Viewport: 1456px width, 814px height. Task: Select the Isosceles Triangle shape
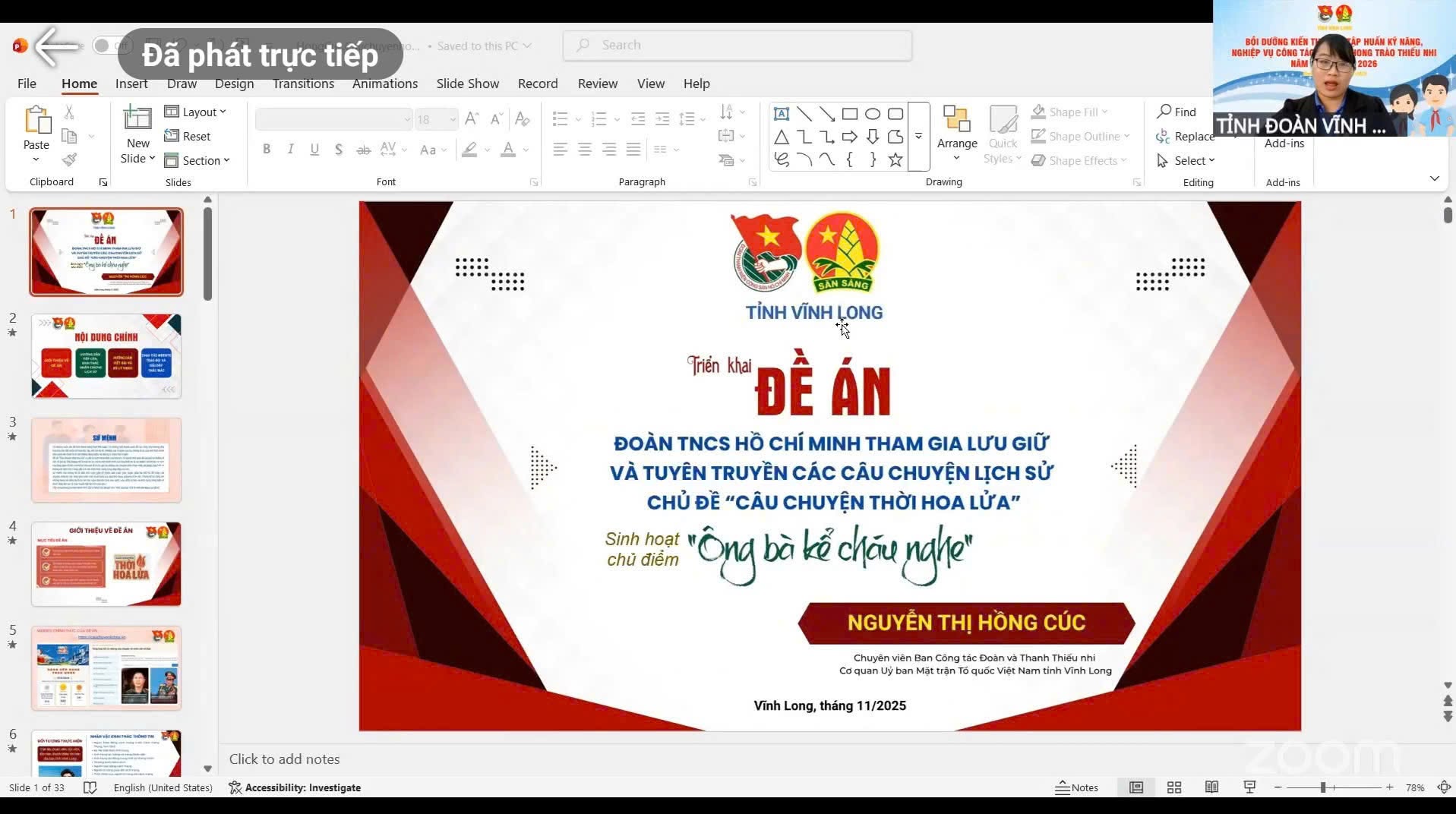click(x=781, y=137)
